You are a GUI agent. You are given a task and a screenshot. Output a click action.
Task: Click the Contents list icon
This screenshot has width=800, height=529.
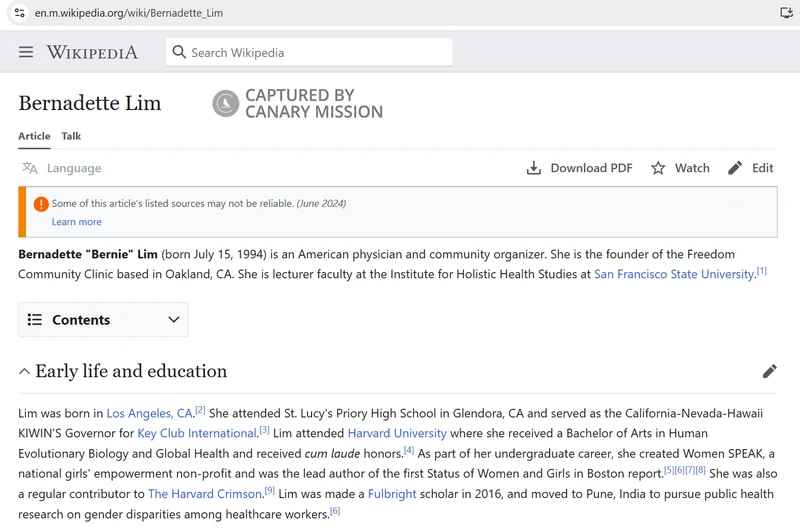point(35,319)
